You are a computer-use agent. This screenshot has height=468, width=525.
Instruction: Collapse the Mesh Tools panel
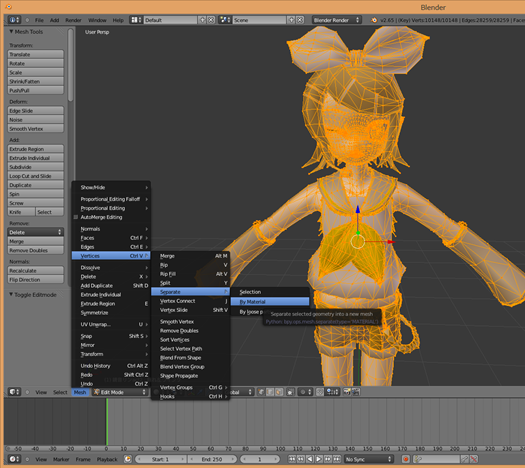(11, 31)
